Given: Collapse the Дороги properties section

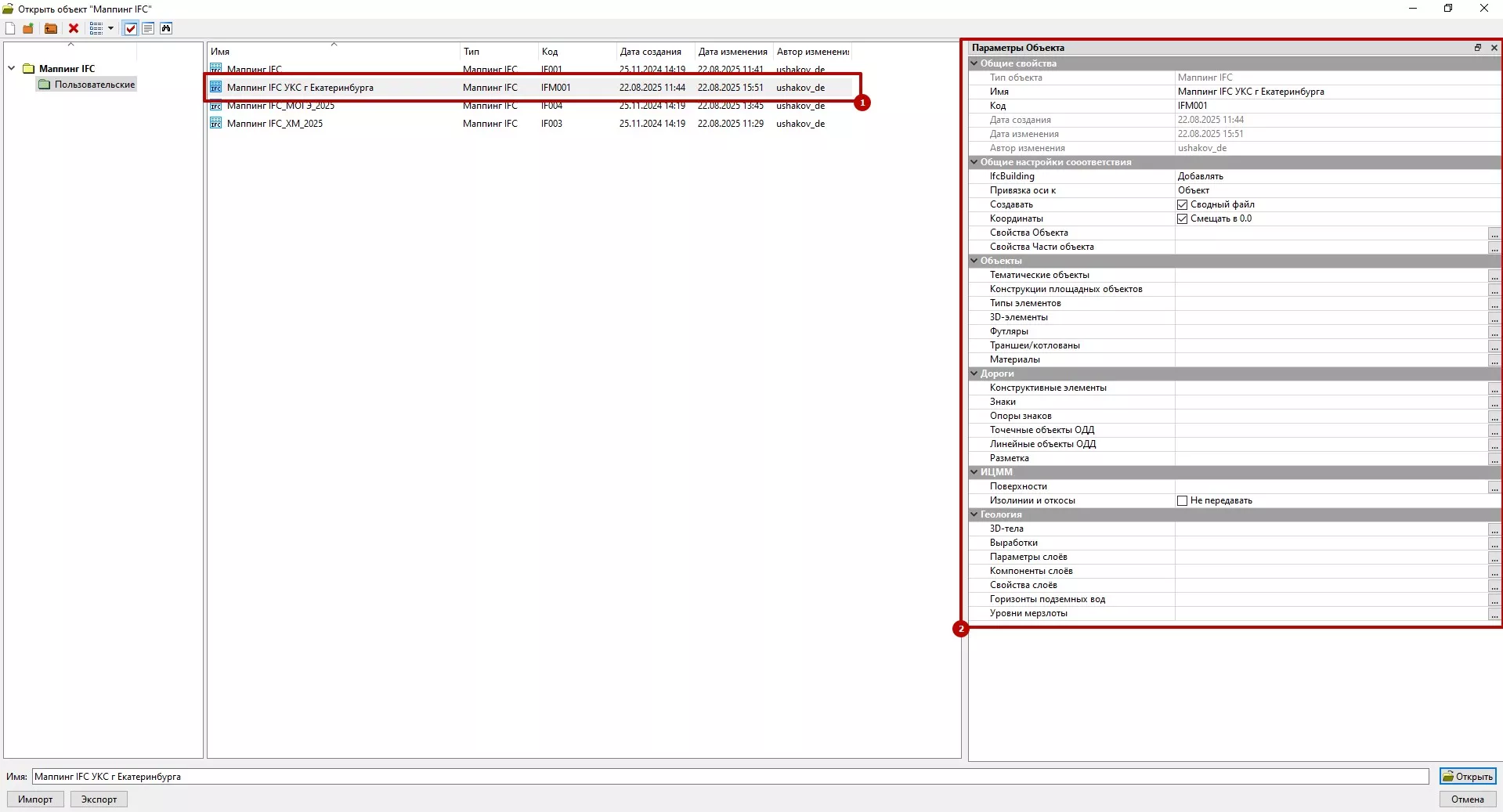Looking at the screenshot, I should click(x=974, y=374).
